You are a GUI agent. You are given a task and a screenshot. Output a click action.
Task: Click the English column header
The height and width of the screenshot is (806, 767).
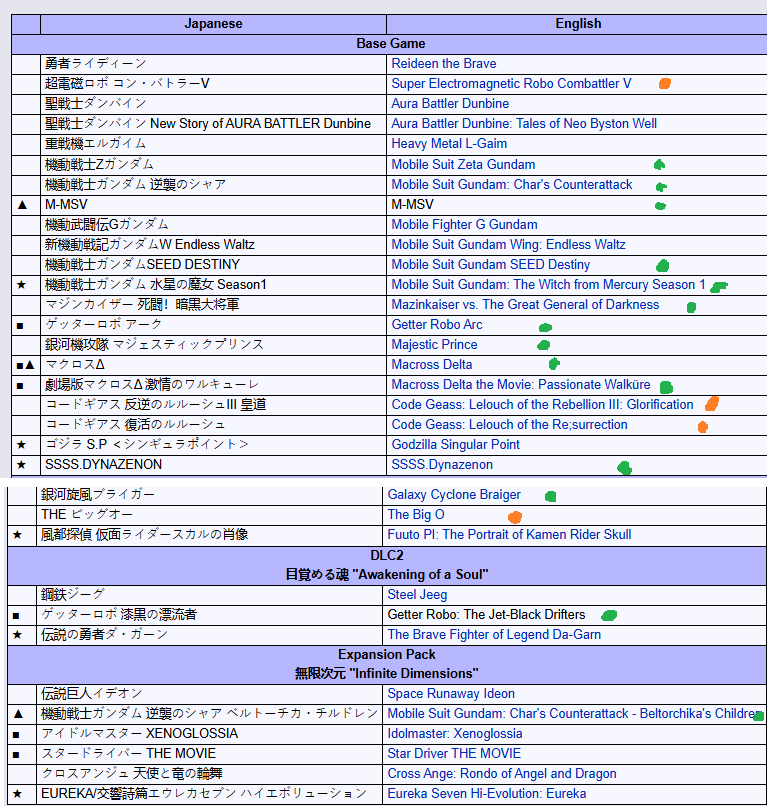click(578, 24)
